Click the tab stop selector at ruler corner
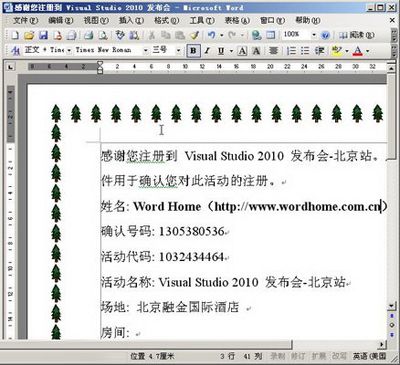Screen dimensions: 400x365 point(11,67)
